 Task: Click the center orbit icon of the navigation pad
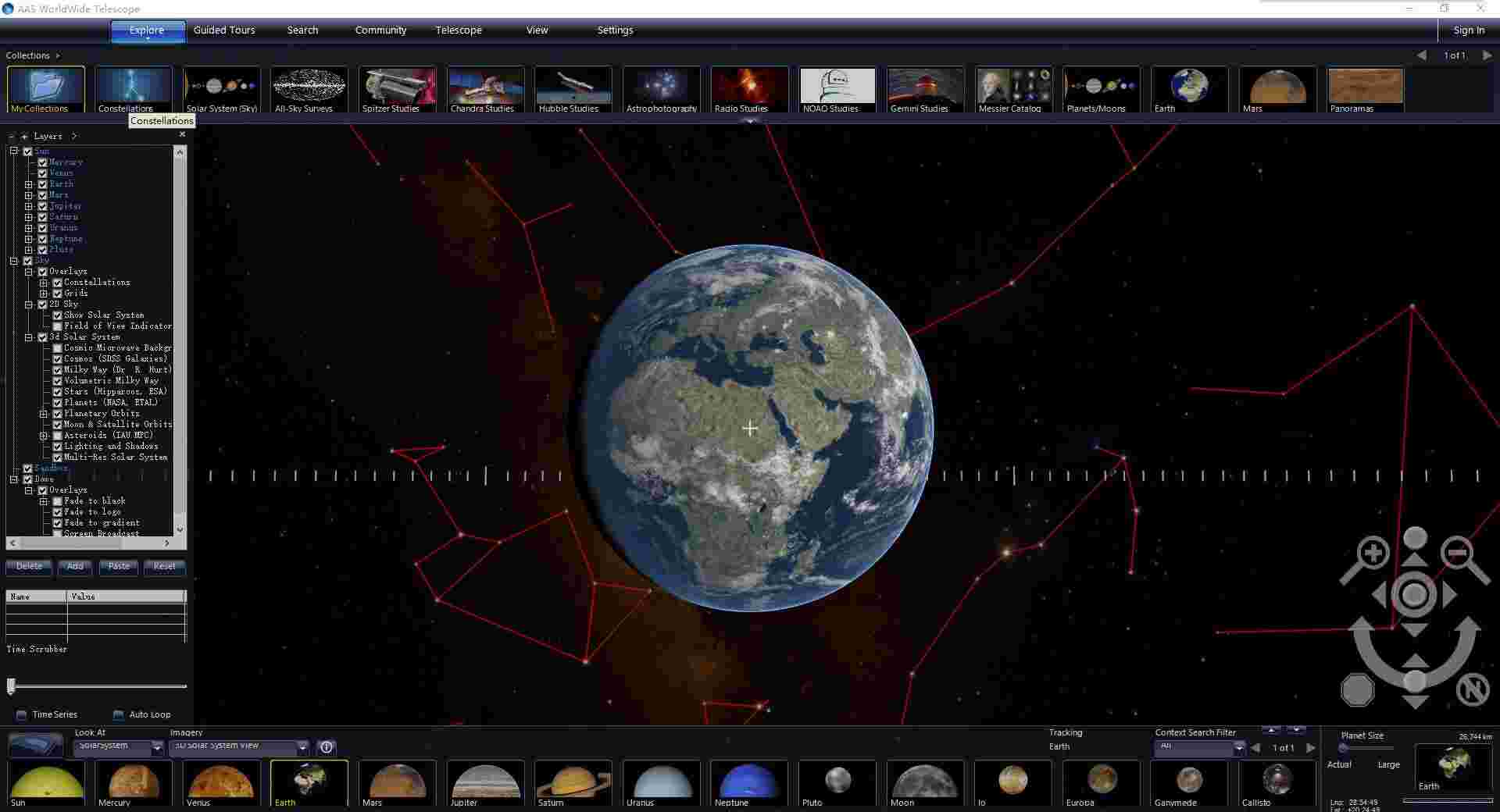click(x=1414, y=595)
